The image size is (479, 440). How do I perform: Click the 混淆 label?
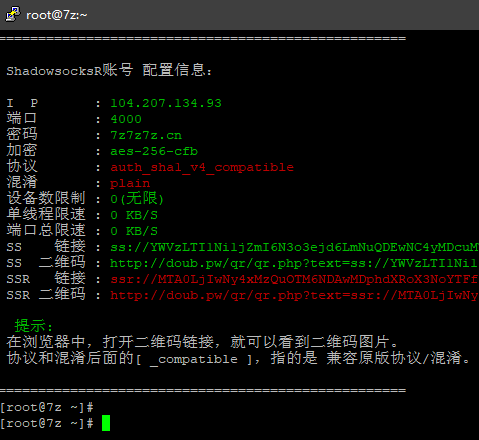click(22, 182)
